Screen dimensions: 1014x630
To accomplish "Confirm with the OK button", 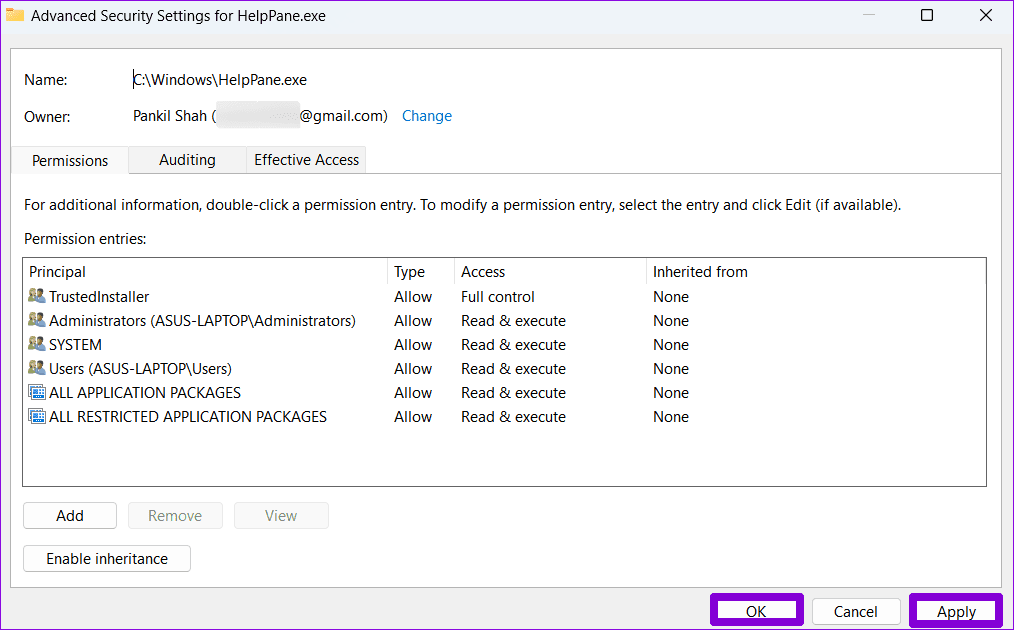I will pyautogui.click(x=756, y=611).
